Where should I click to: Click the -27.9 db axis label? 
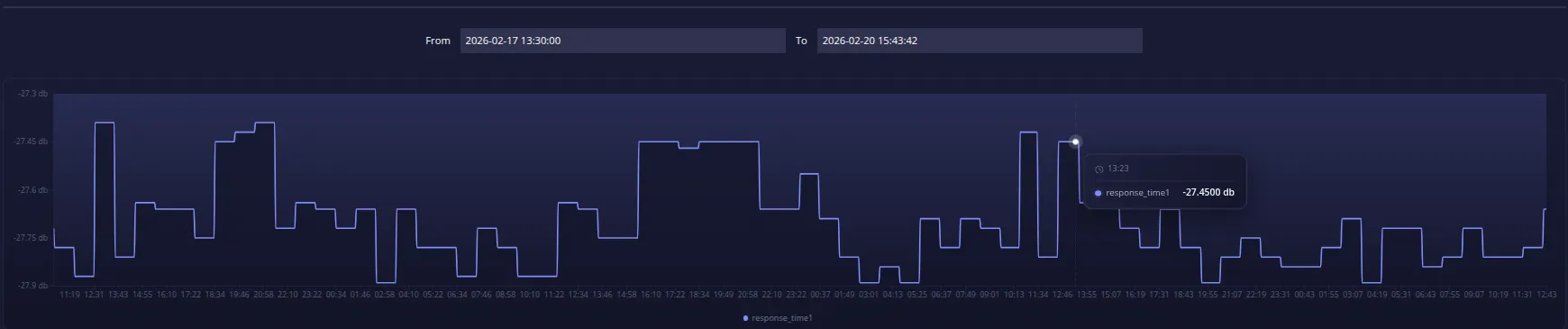(x=33, y=286)
